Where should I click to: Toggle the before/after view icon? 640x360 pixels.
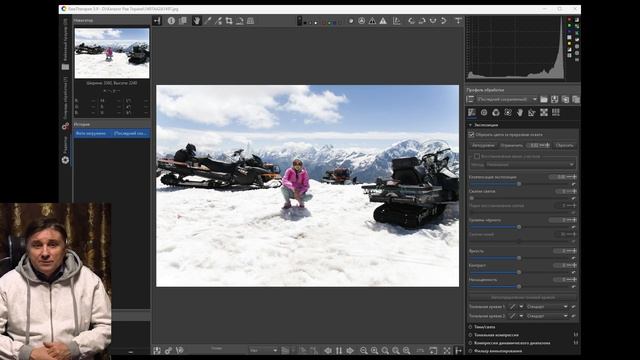click(182, 21)
